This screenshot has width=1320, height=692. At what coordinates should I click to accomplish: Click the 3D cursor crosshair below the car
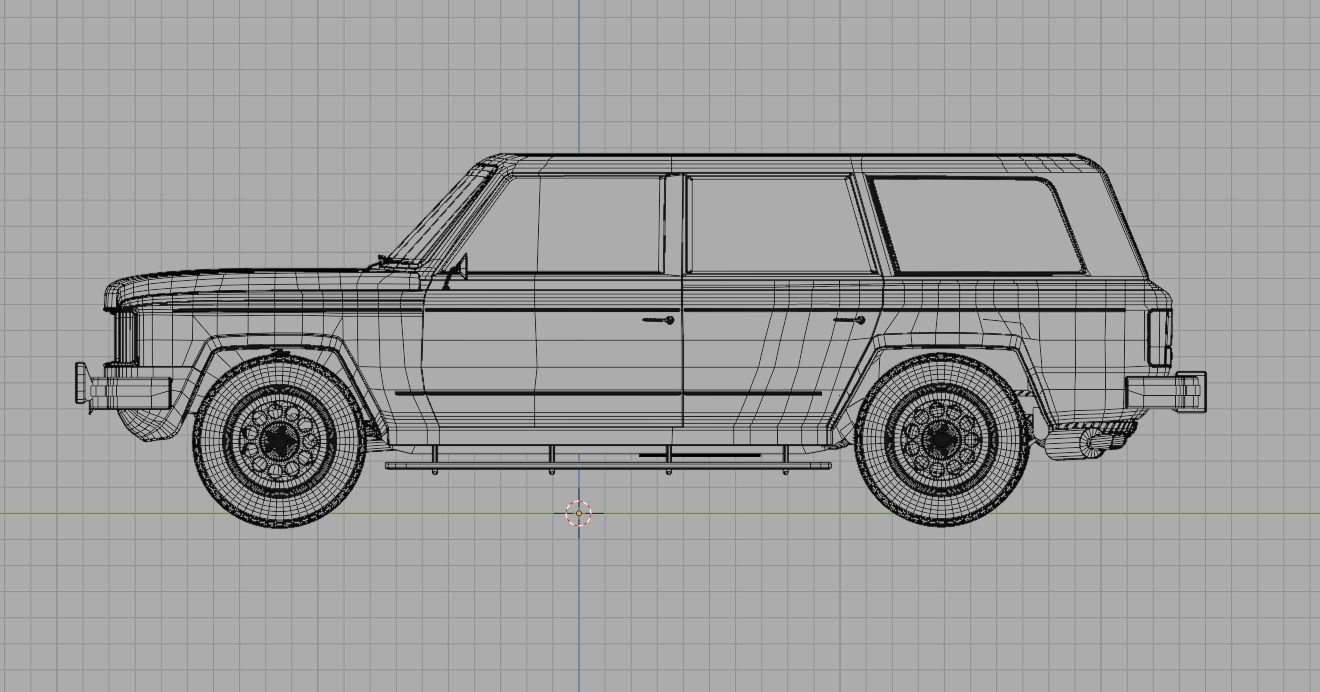578,514
